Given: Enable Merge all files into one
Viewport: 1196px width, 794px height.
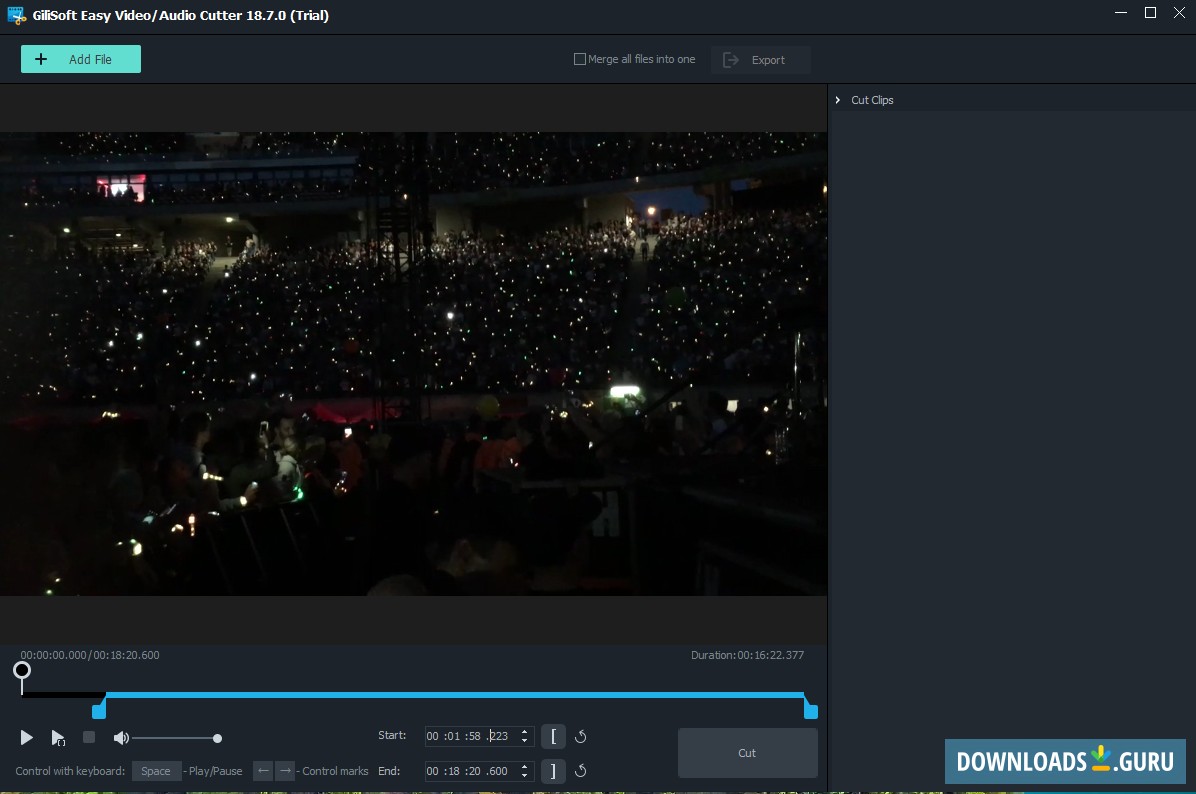Looking at the screenshot, I should point(578,59).
